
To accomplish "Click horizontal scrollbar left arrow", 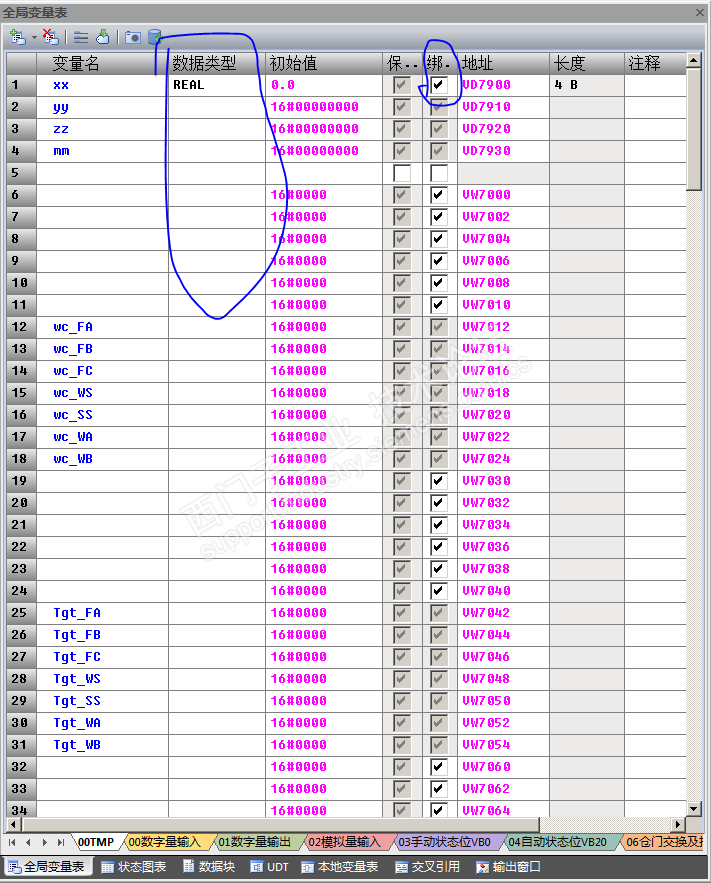I will (x=14, y=824).
